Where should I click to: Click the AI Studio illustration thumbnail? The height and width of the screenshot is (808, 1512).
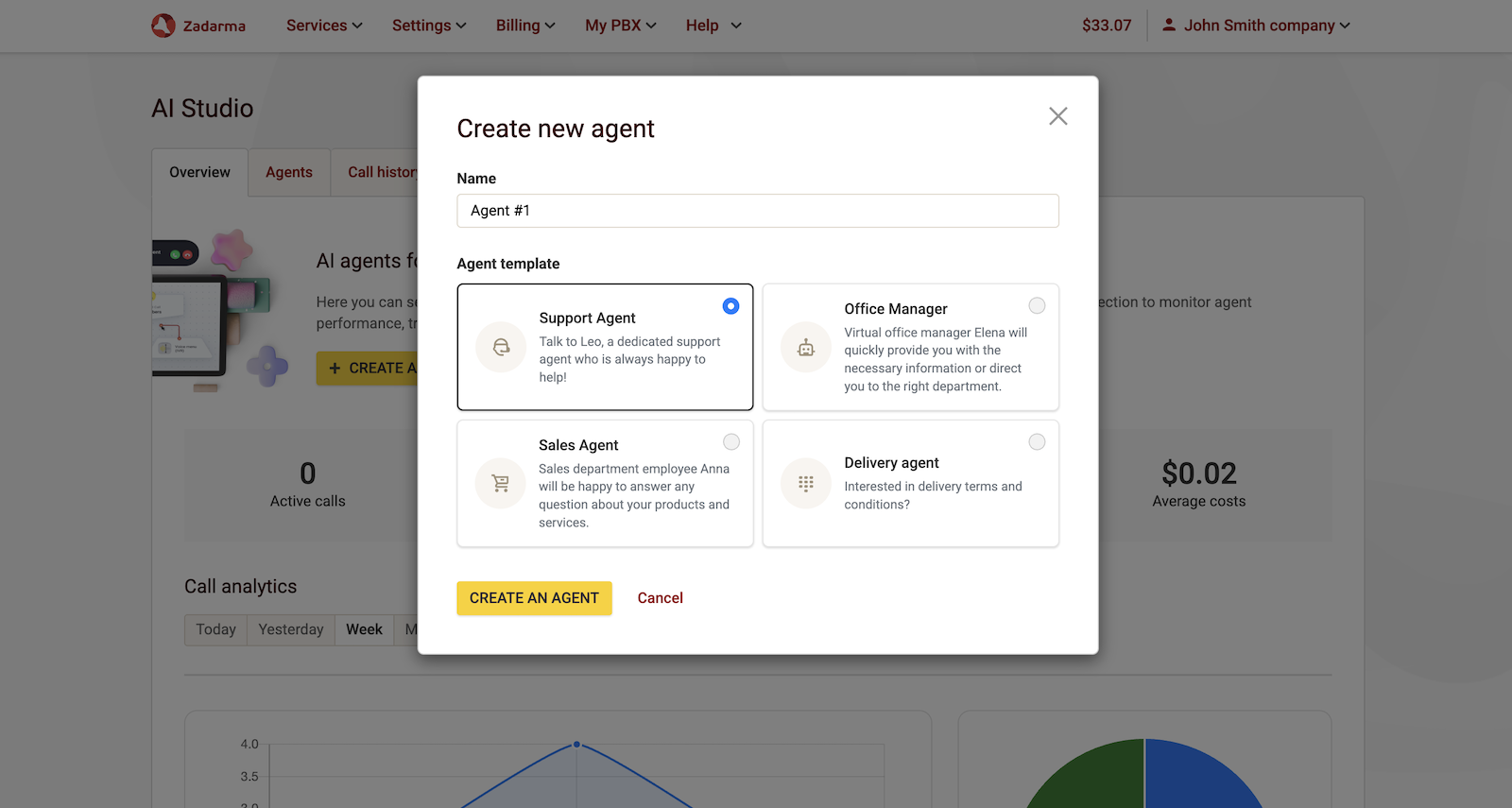pyautogui.click(x=221, y=310)
